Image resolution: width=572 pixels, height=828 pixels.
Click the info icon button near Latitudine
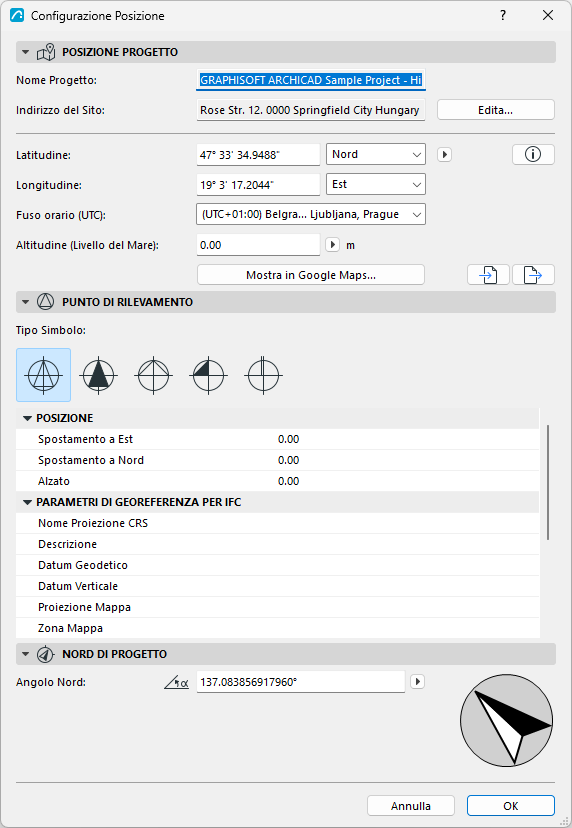533,154
